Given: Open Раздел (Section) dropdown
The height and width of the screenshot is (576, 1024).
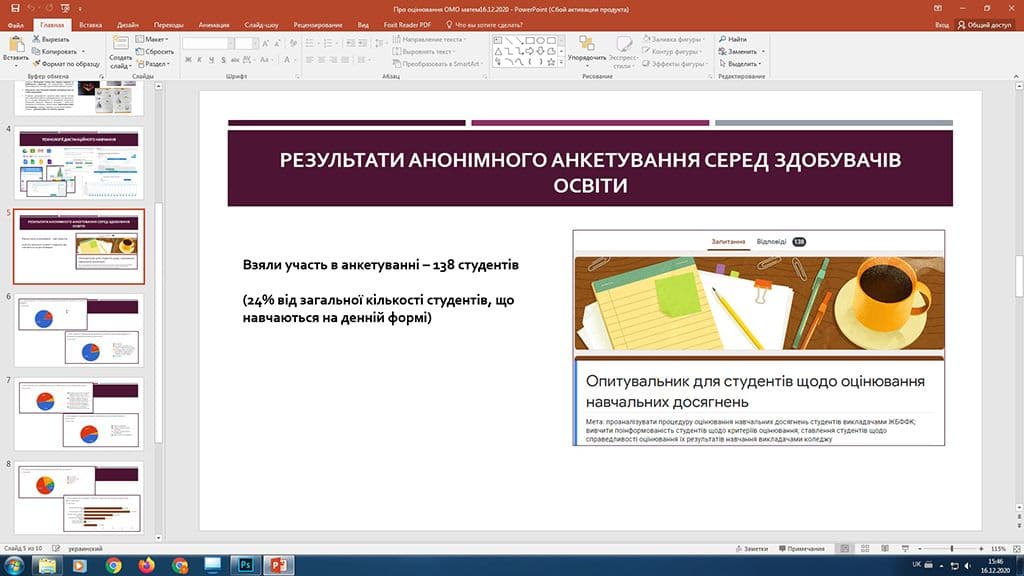Looking at the screenshot, I should tap(153, 64).
